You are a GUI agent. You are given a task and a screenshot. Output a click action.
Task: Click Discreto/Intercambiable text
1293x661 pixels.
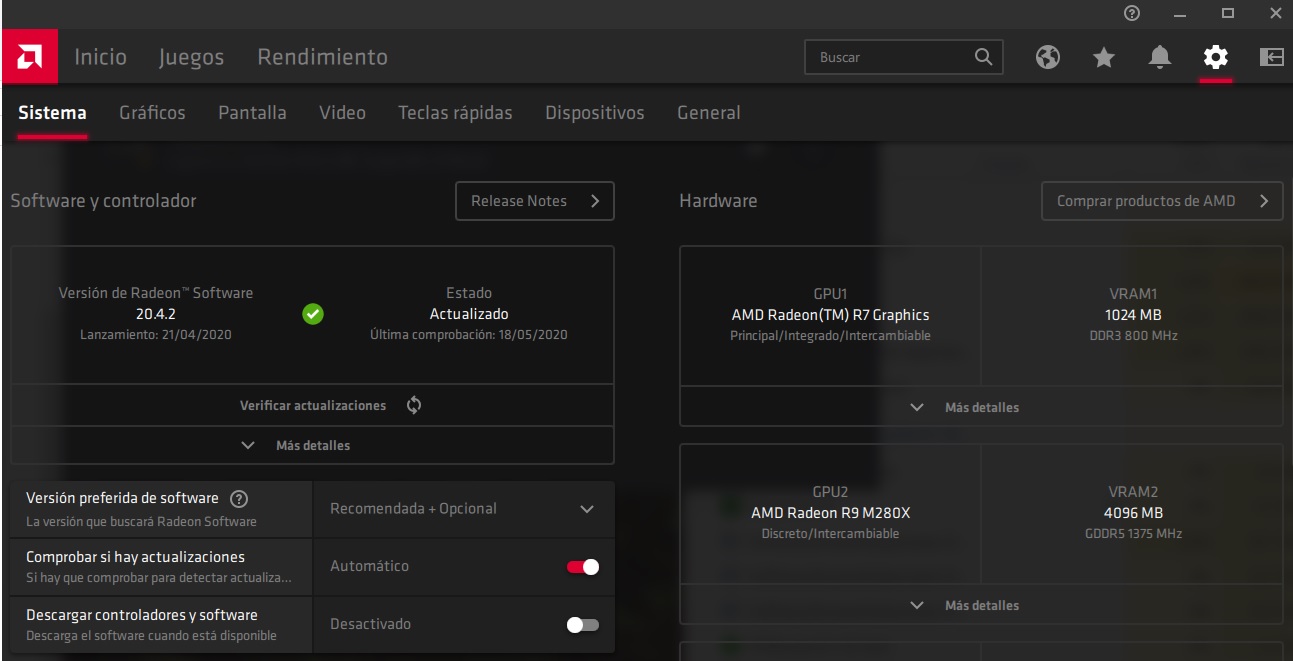coord(830,534)
